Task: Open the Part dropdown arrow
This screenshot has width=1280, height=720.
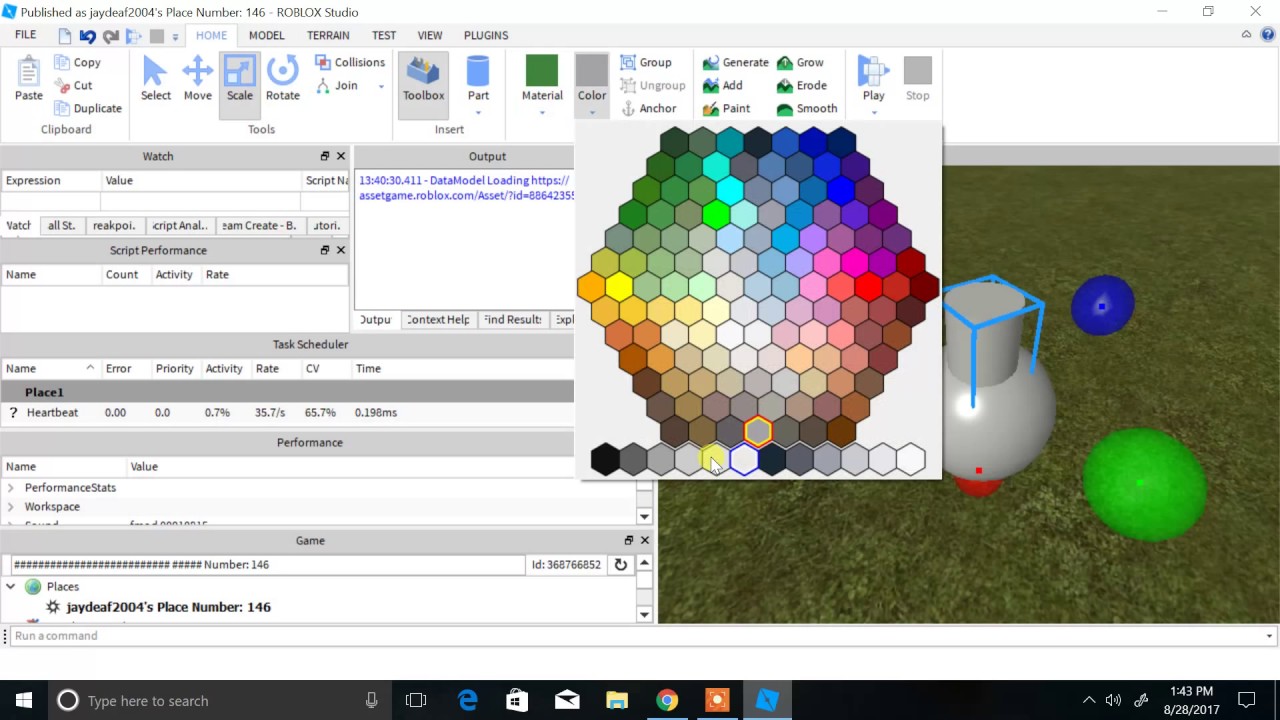Action: click(x=478, y=112)
